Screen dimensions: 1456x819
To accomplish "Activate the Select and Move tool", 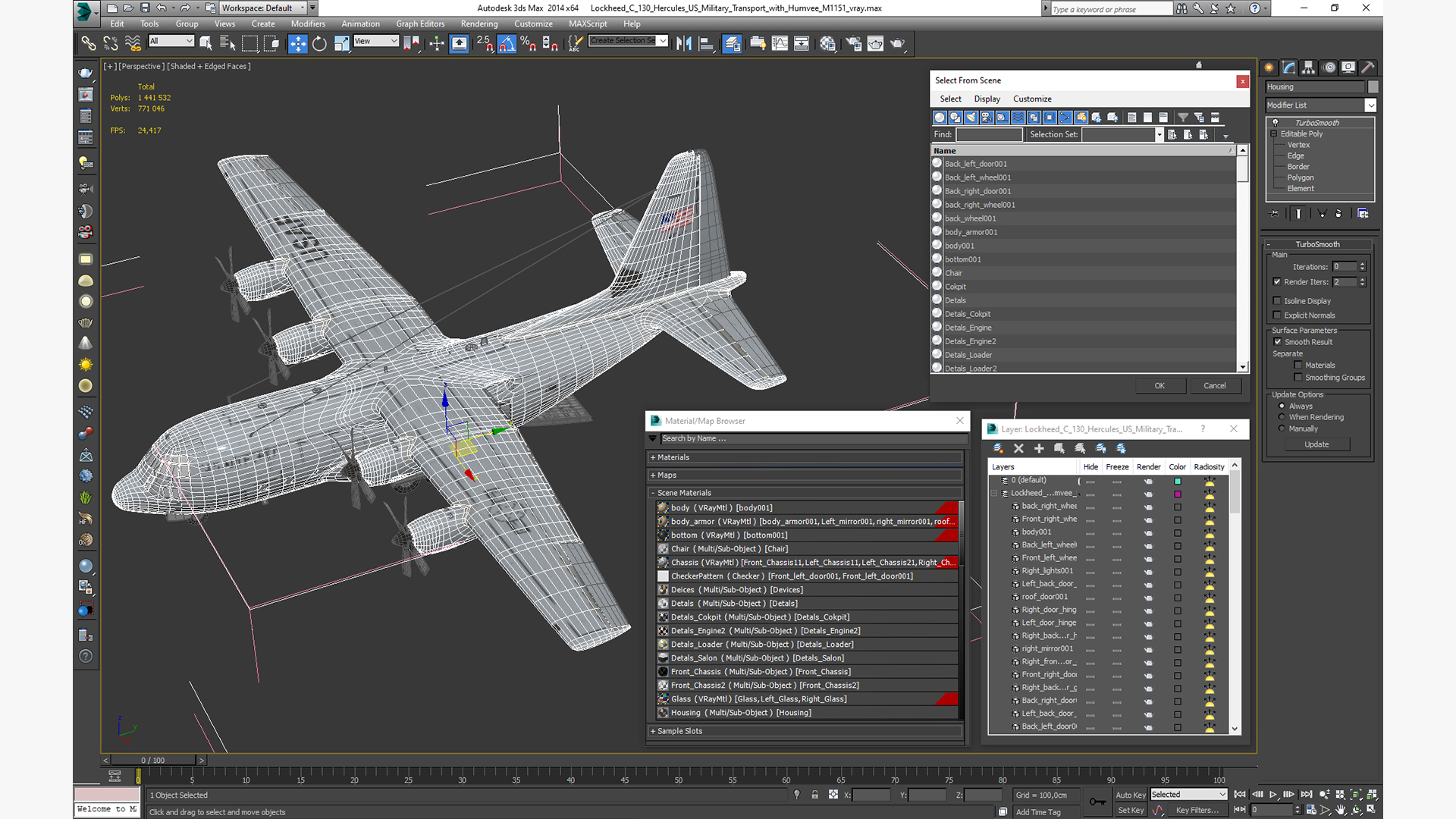I will coord(298,44).
